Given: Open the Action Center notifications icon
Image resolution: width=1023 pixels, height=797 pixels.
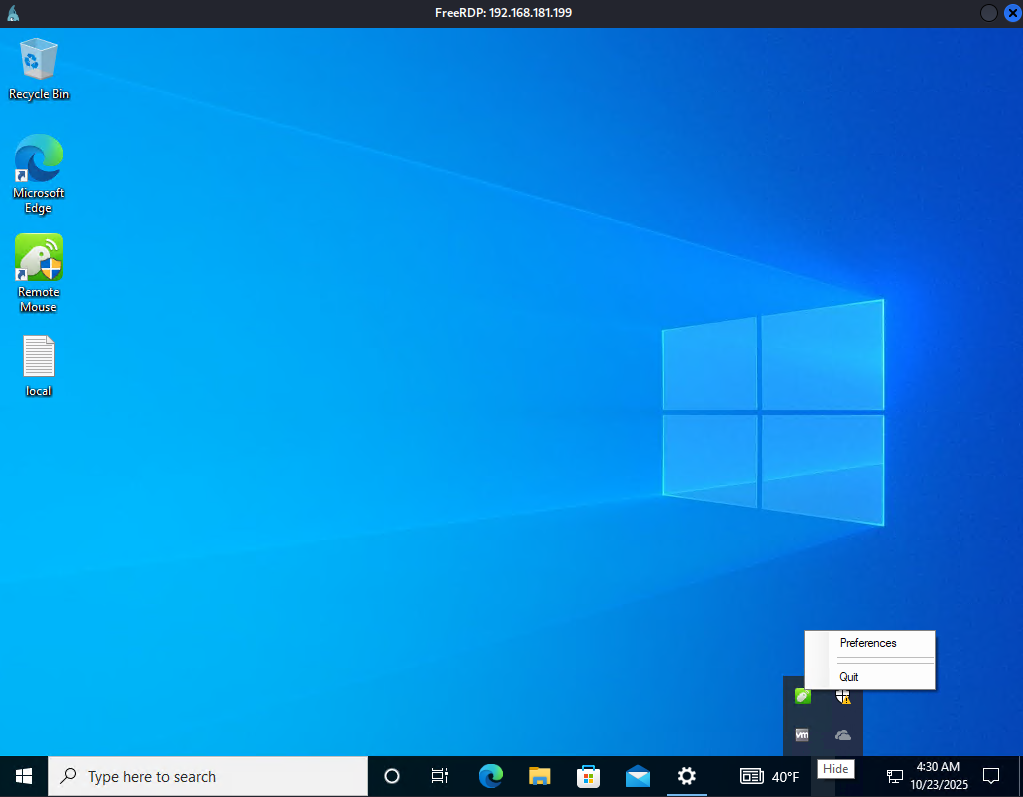Looking at the screenshot, I should coord(991,776).
